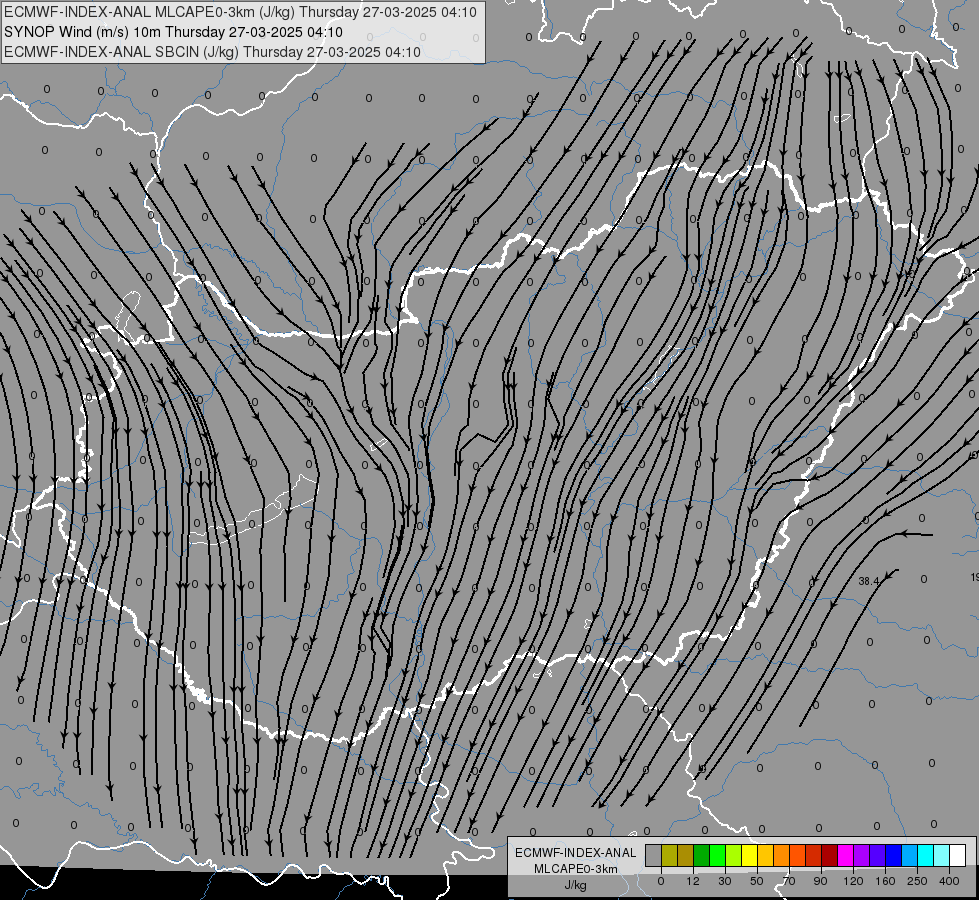Select the SYNOP Wind 10m header line
This screenshot has height=900, width=979.
point(173,32)
